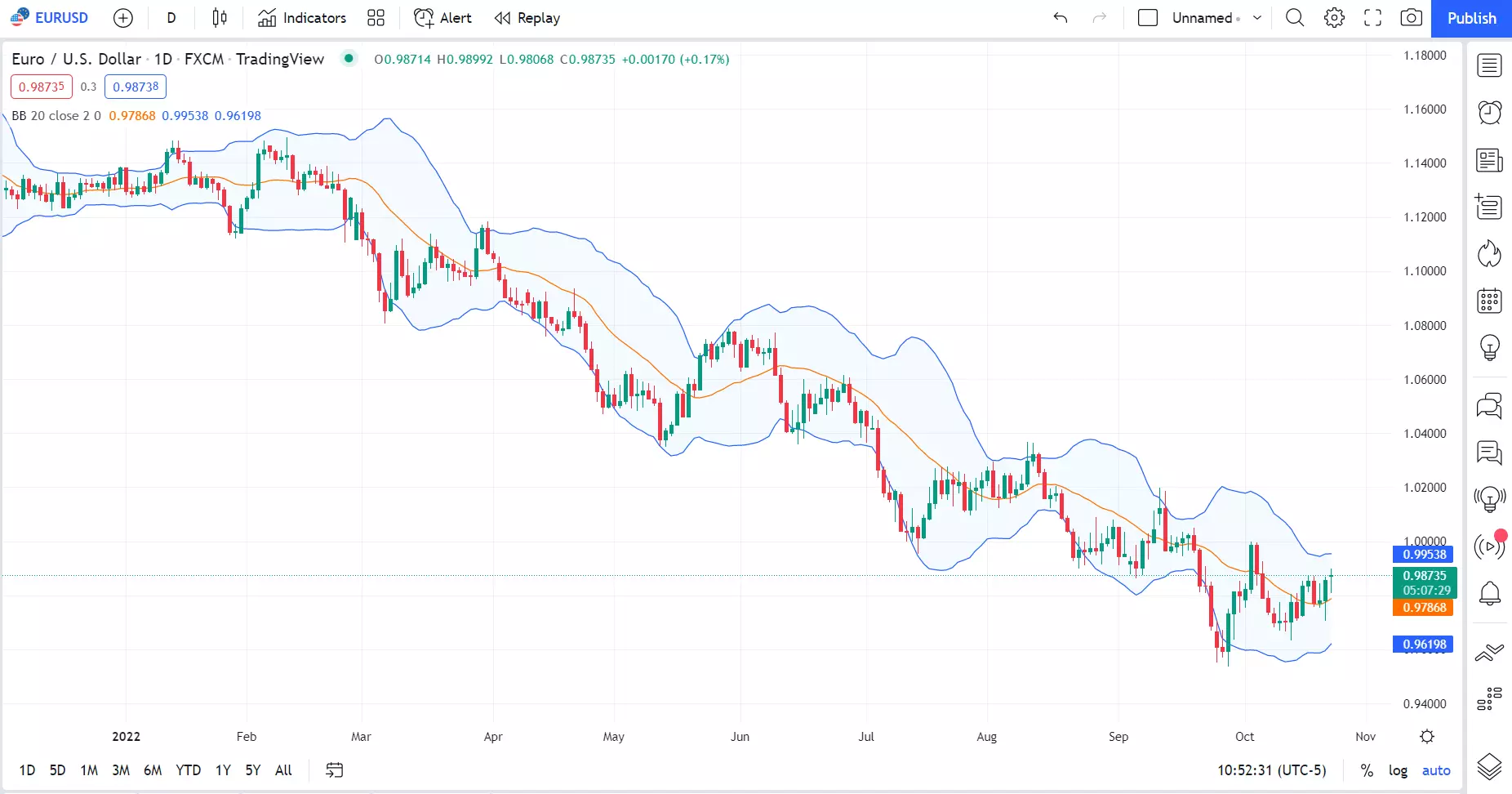Select the 1Y time range
The image size is (1512, 794).
tap(223, 770)
